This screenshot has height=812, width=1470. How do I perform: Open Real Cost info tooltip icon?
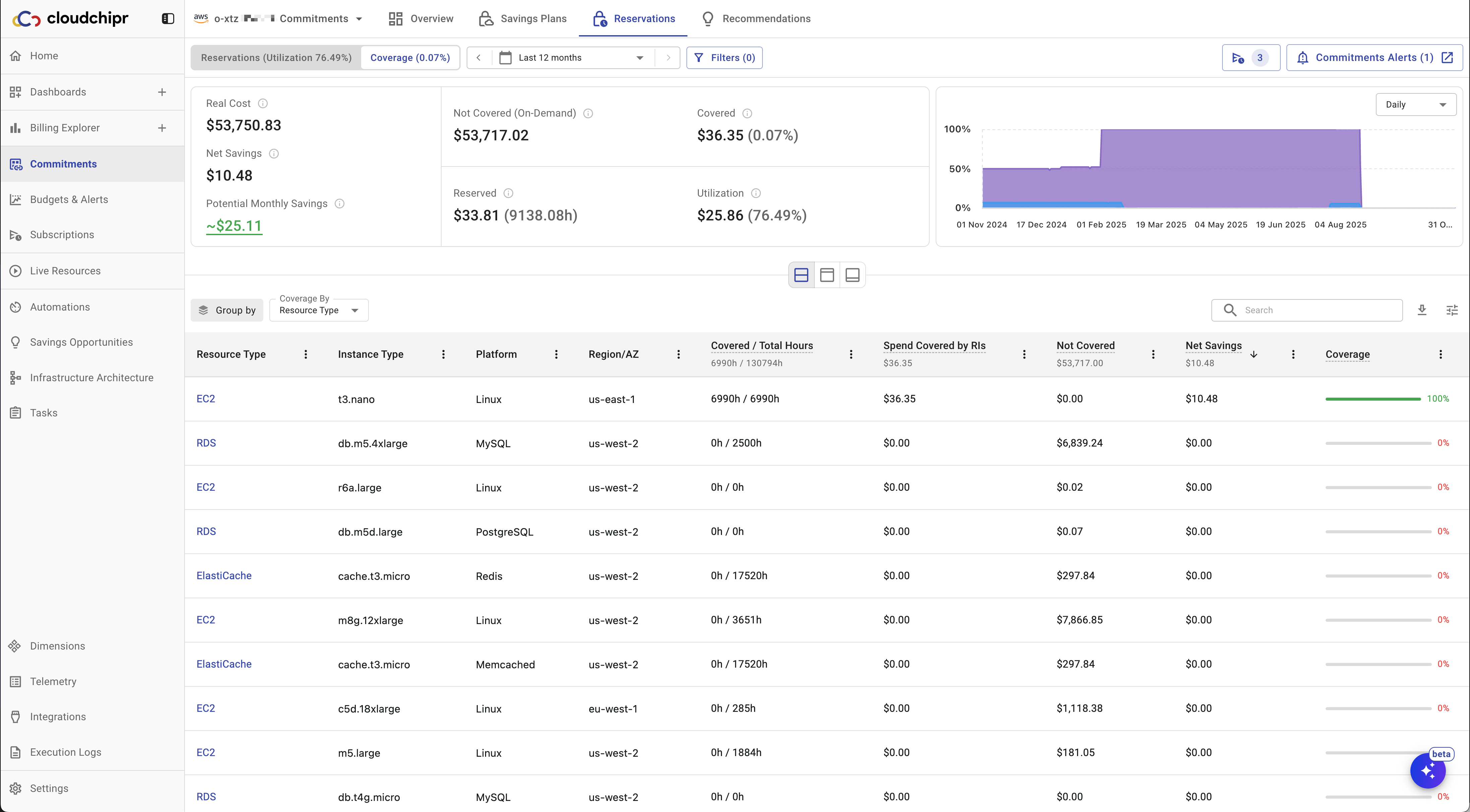263,103
